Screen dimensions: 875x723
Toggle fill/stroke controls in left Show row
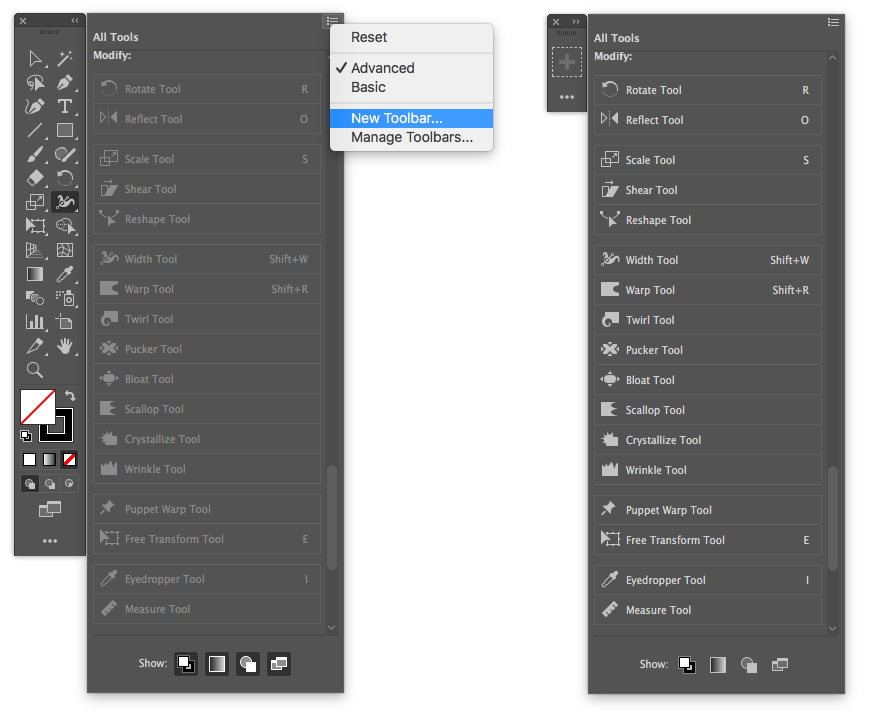coord(186,663)
